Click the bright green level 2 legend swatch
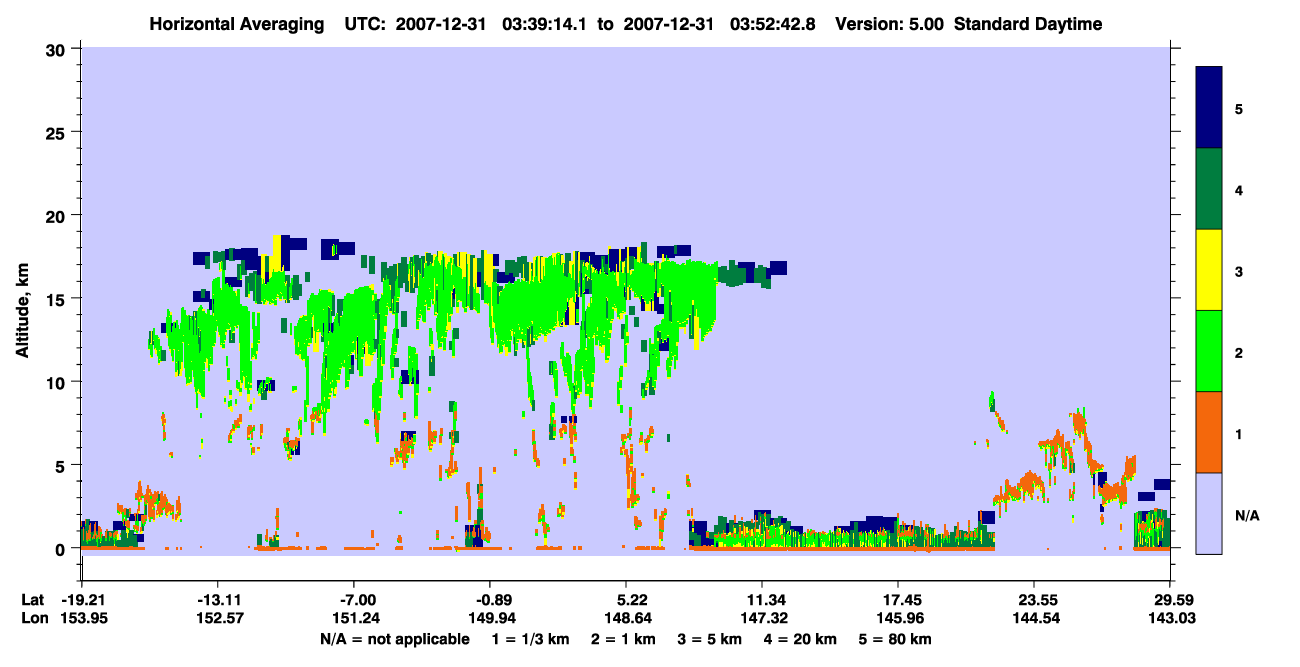The height and width of the screenshot is (667, 1300). click(x=1209, y=351)
